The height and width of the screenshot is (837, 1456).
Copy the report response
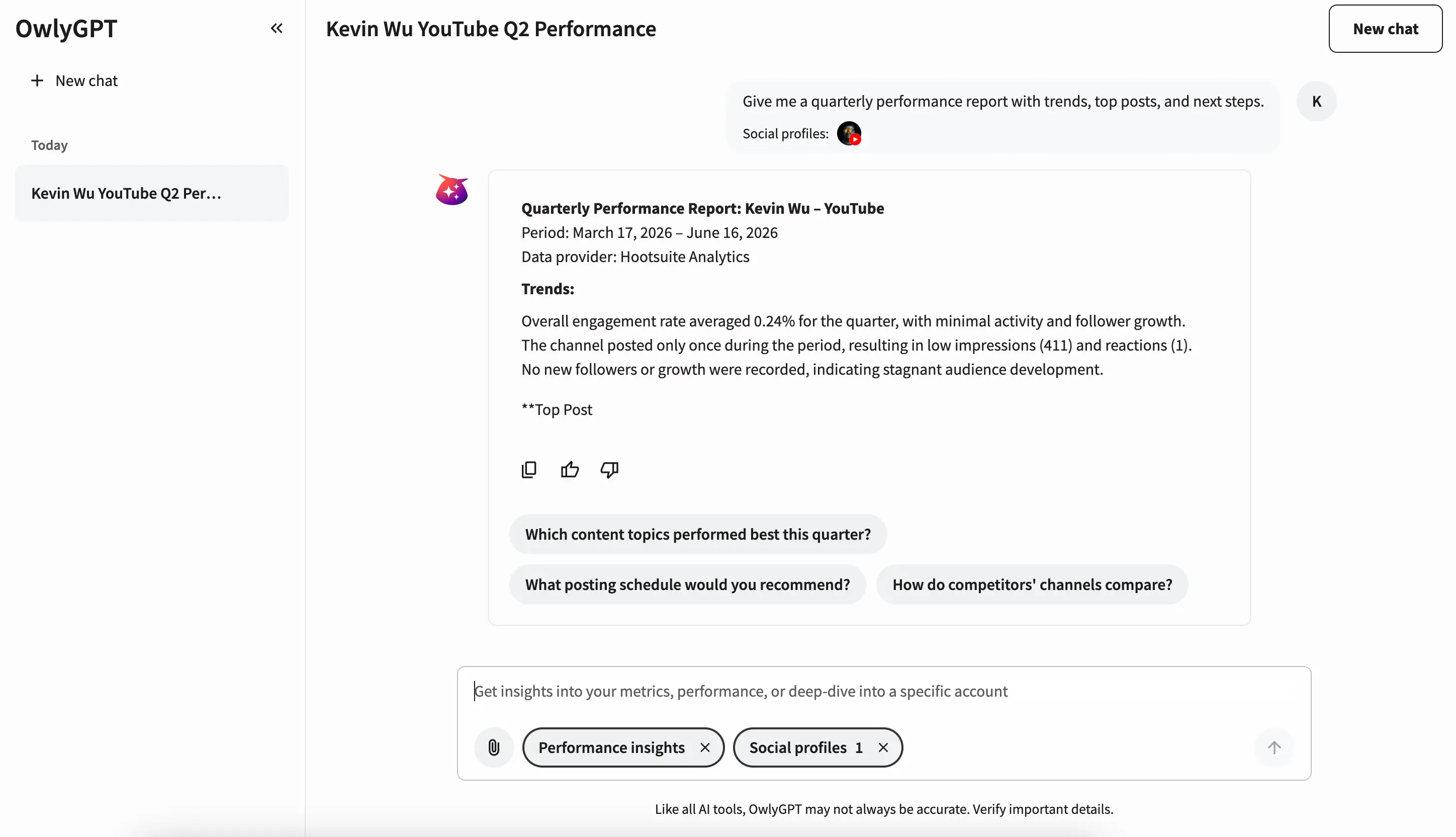tap(528, 470)
